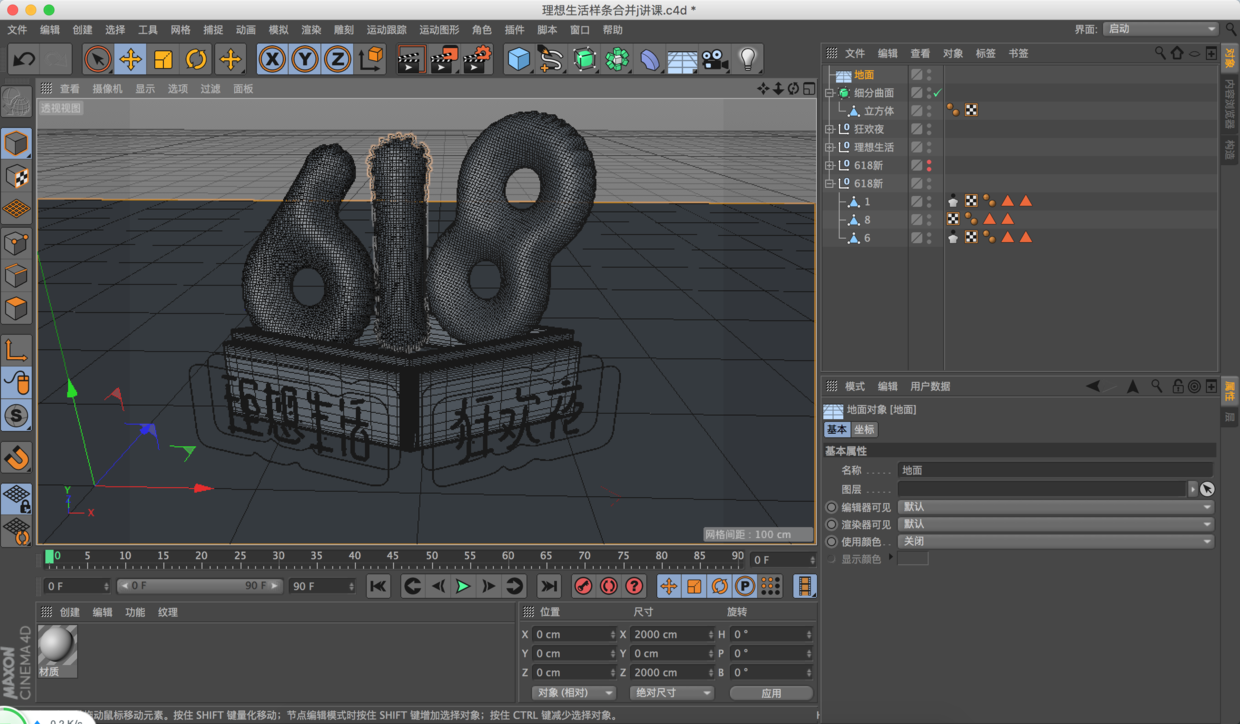This screenshot has width=1240, height=724.
Task: Collapse the last 618新 group
Action: [x=829, y=184]
